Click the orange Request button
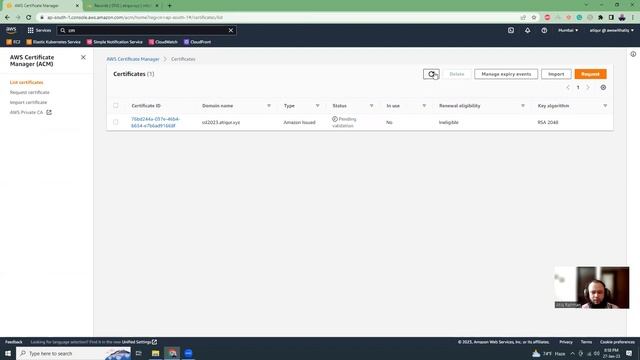Image resolution: width=640 pixels, height=360 pixels. coord(590,74)
